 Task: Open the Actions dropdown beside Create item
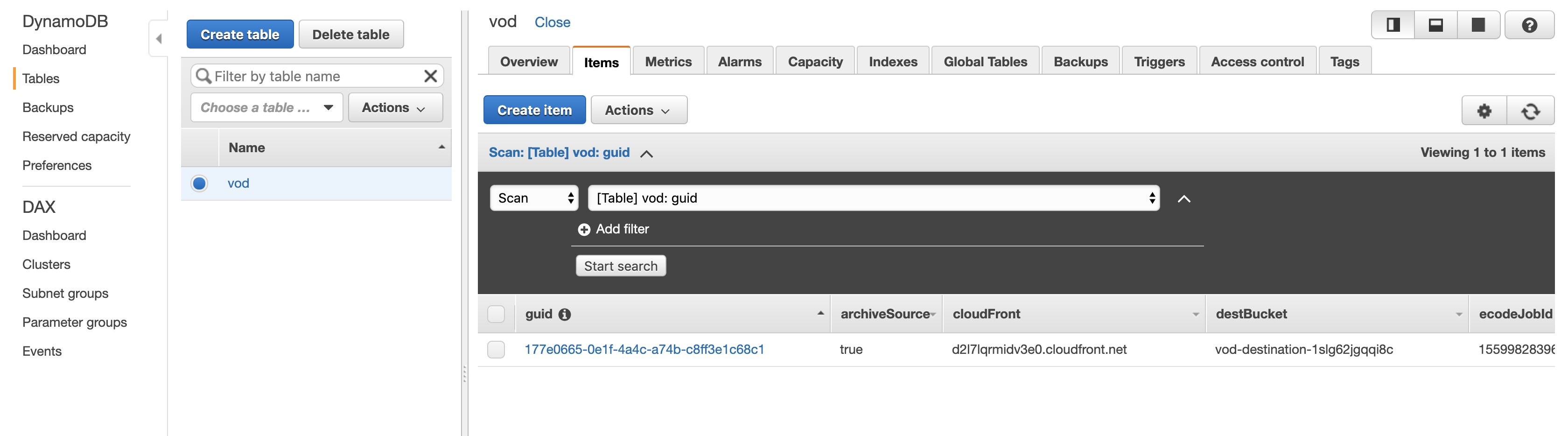point(638,110)
